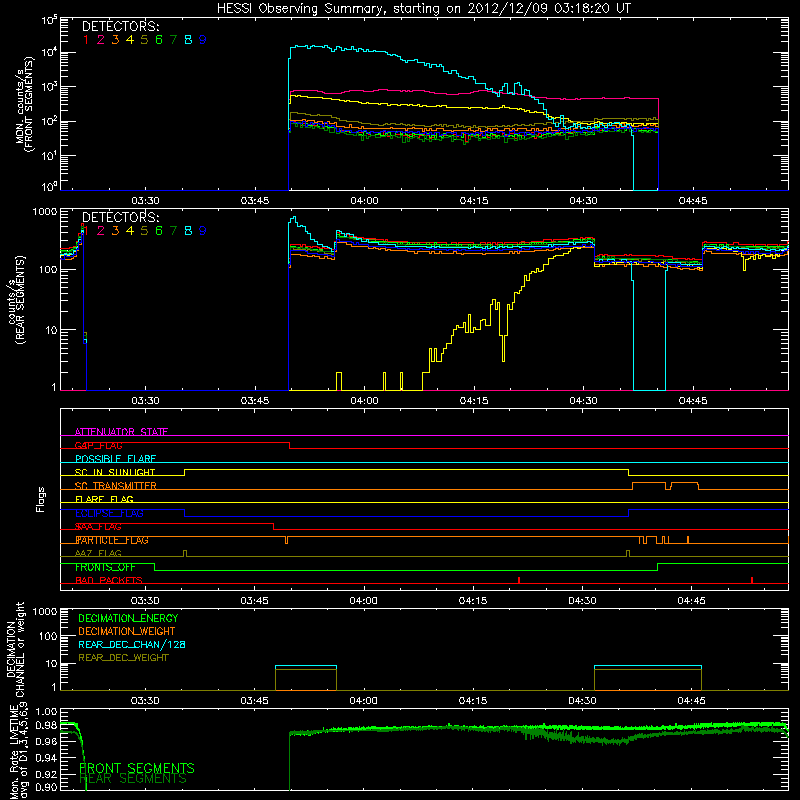The image size is (800, 800).
Task: Select the FRONTS_OFF flag label
Action: coord(105,567)
